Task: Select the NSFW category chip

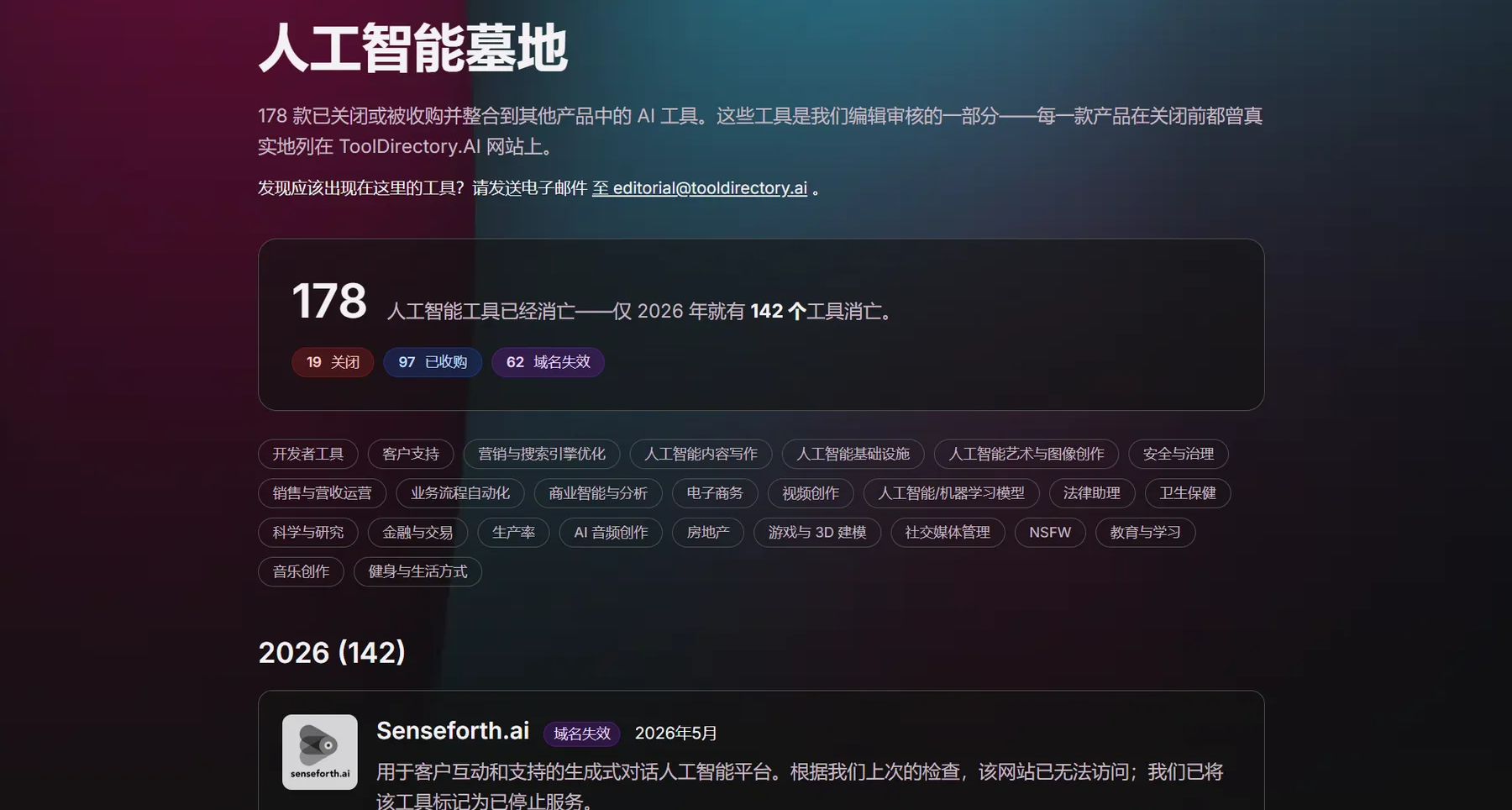Action: coord(1050,533)
